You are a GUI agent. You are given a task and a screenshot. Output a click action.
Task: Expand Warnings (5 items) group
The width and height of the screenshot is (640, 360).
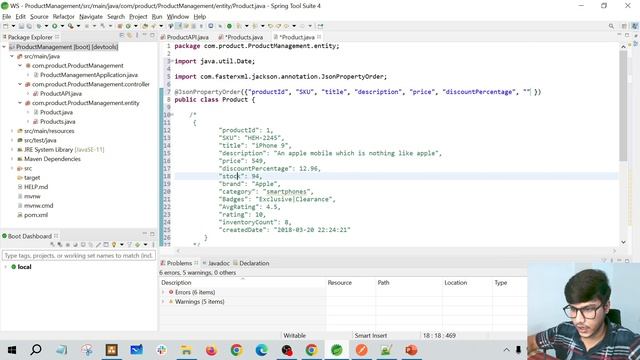coord(163,302)
